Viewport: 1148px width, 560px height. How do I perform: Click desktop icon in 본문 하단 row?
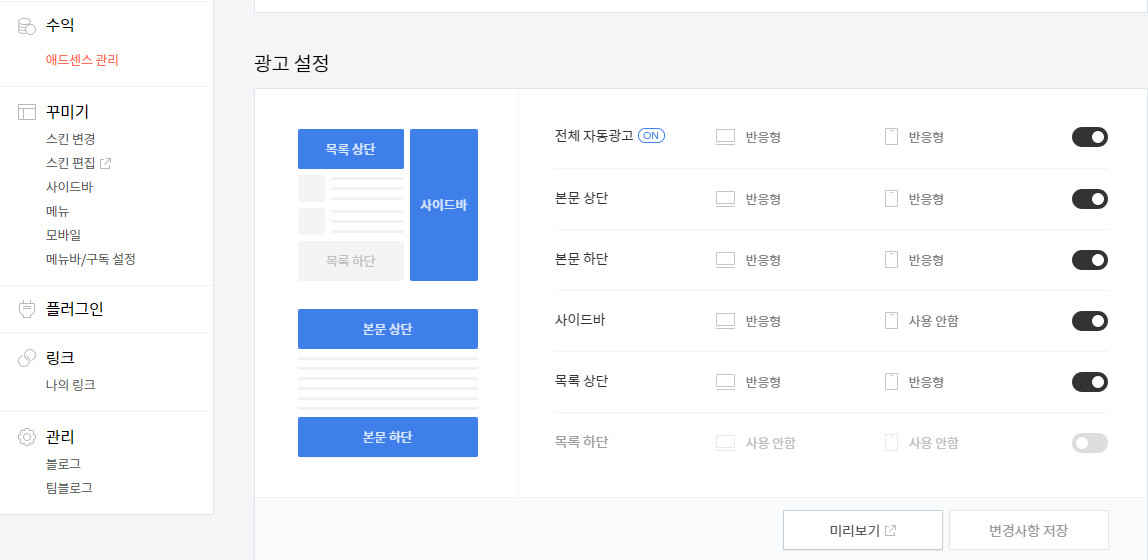tap(725, 259)
